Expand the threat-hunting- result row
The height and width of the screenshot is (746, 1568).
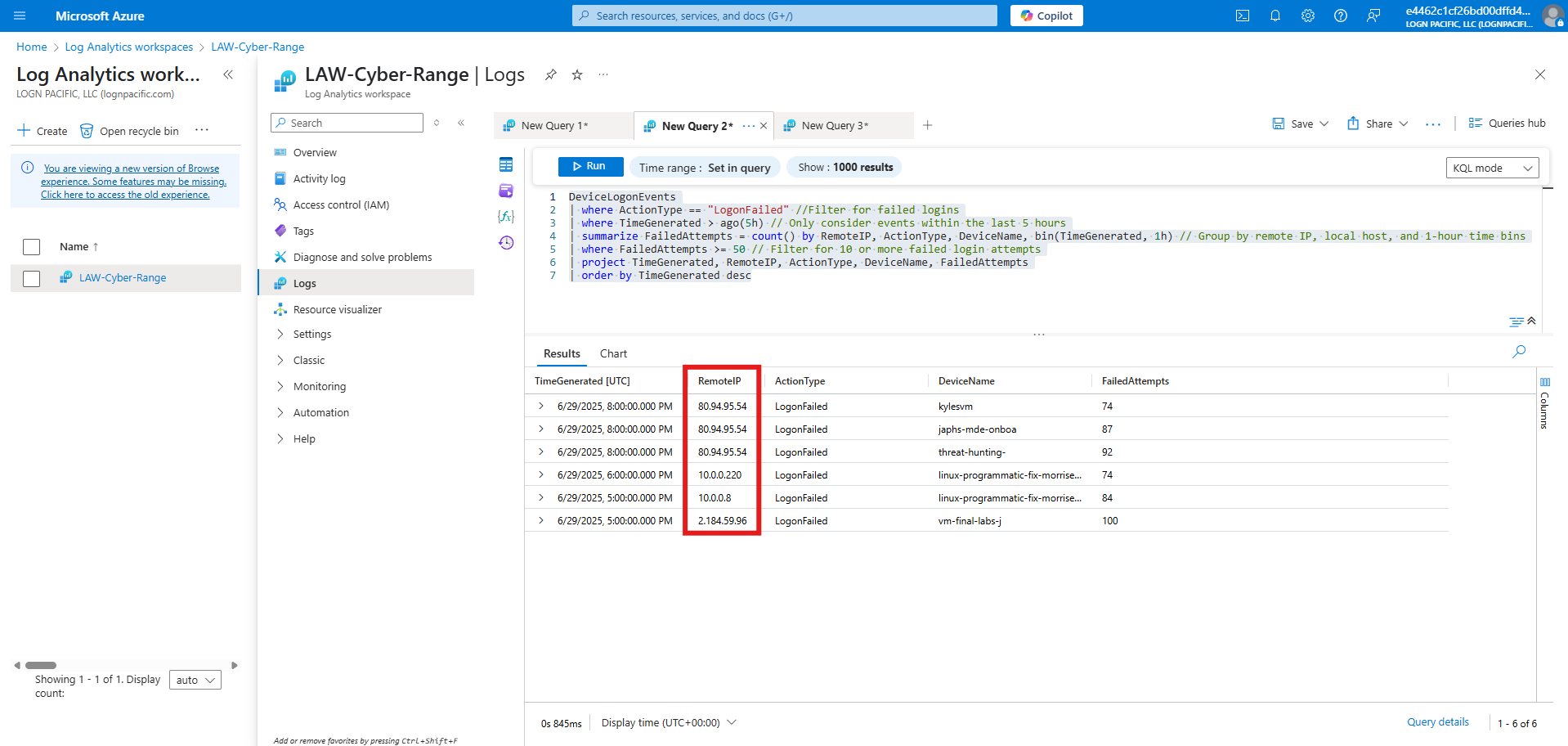coord(540,452)
